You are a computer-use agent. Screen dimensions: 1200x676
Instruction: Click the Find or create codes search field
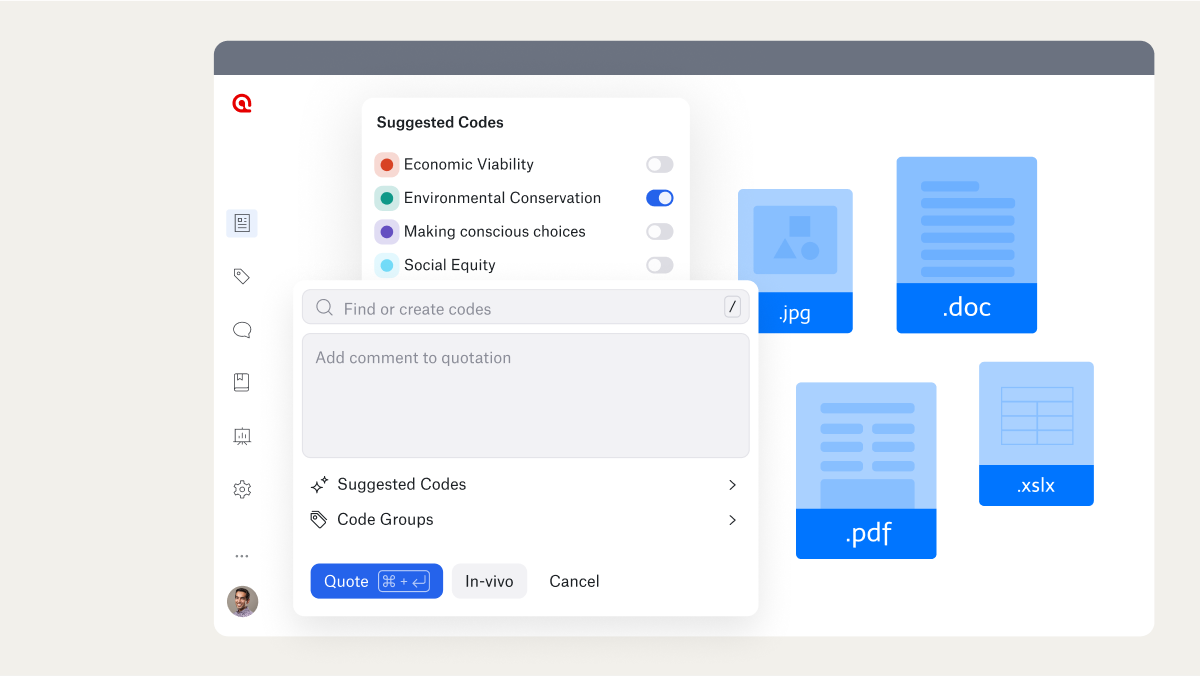(500, 307)
